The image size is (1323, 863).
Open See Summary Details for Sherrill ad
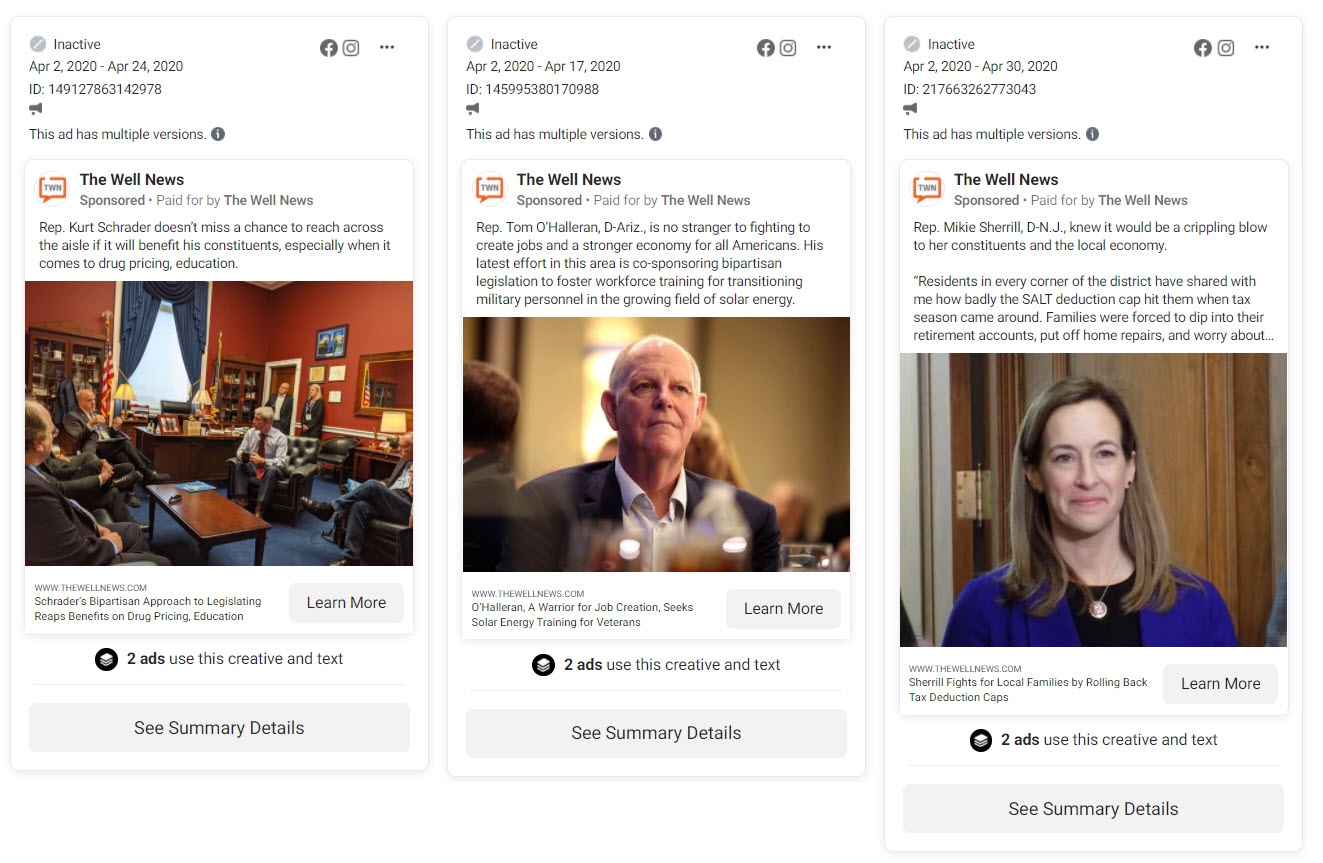coord(1093,809)
